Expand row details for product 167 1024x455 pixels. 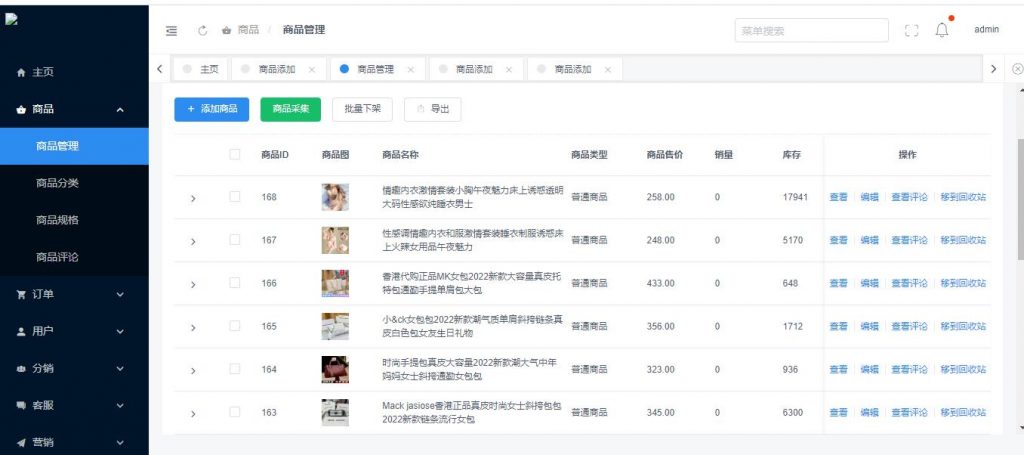[193, 241]
